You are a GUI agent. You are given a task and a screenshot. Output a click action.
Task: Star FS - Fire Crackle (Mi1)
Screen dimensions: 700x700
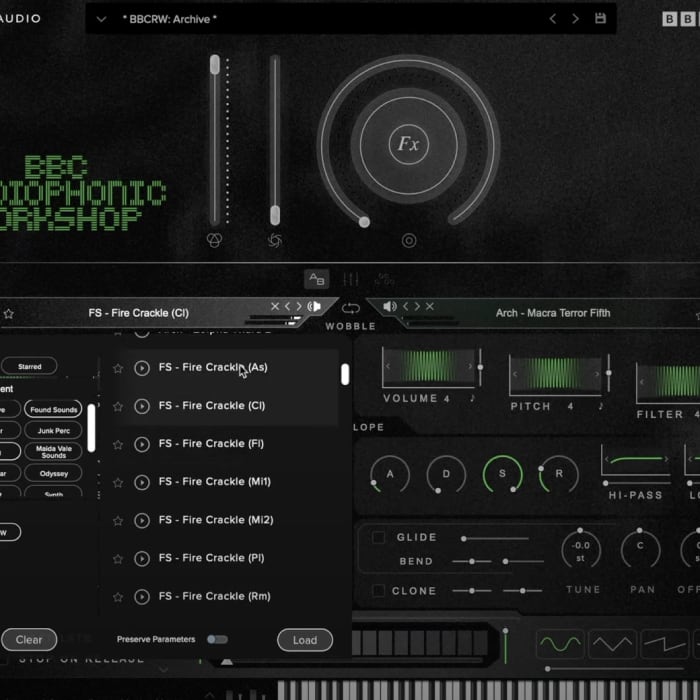point(118,482)
